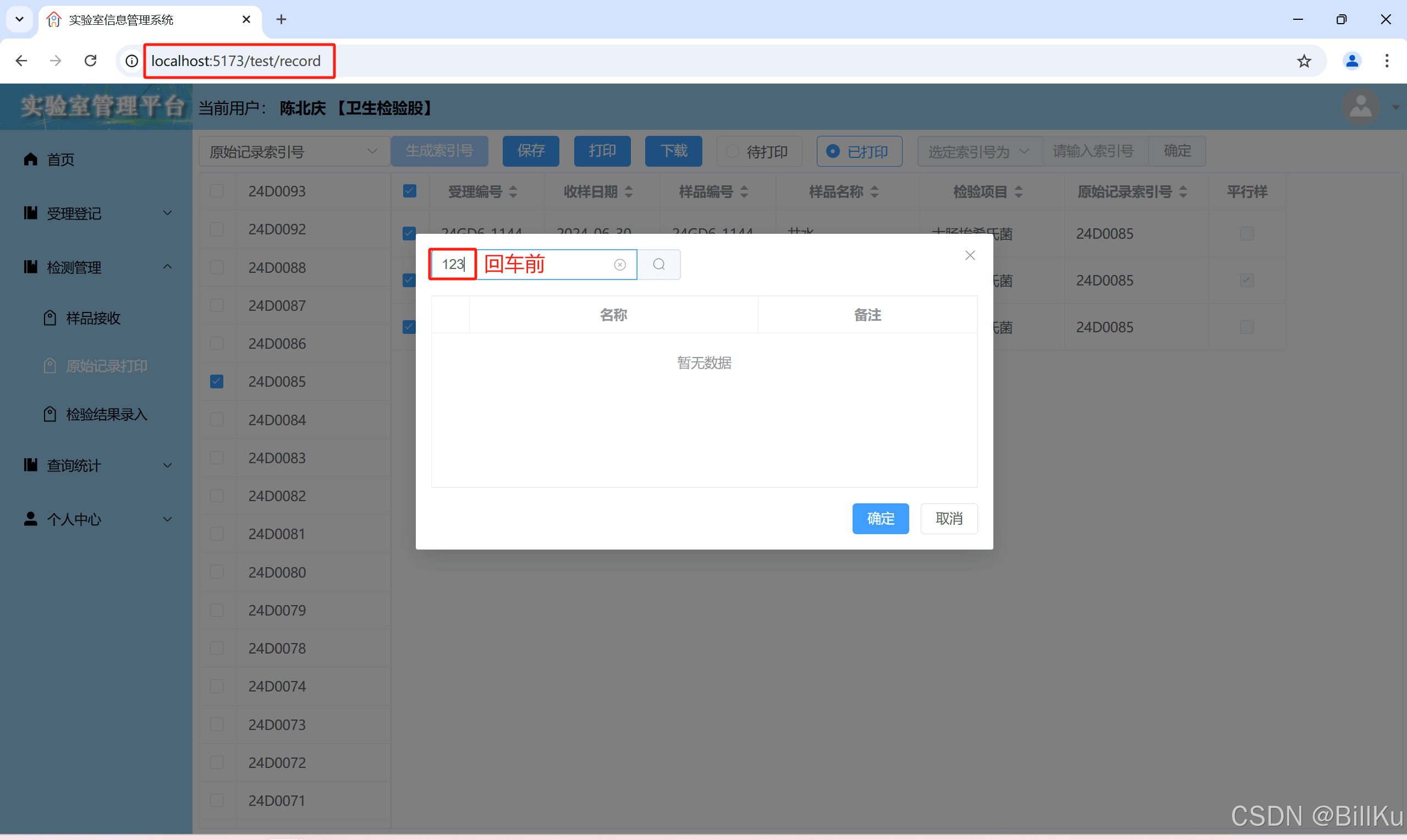Viewport: 1407px width, 840px height.
Task: Clear the search input with the circle-x icon
Action: (x=620, y=265)
